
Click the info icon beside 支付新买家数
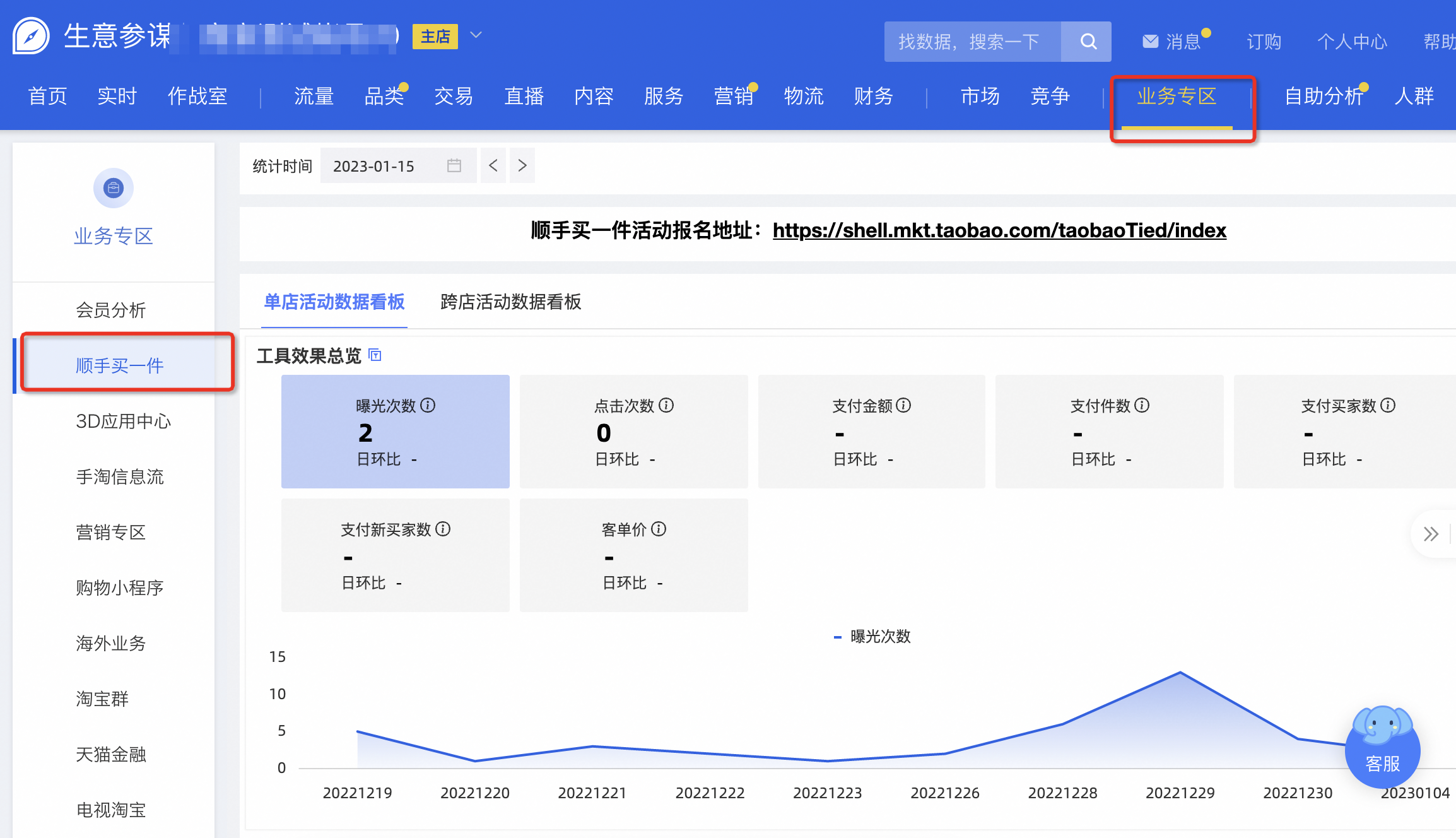[x=443, y=529]
